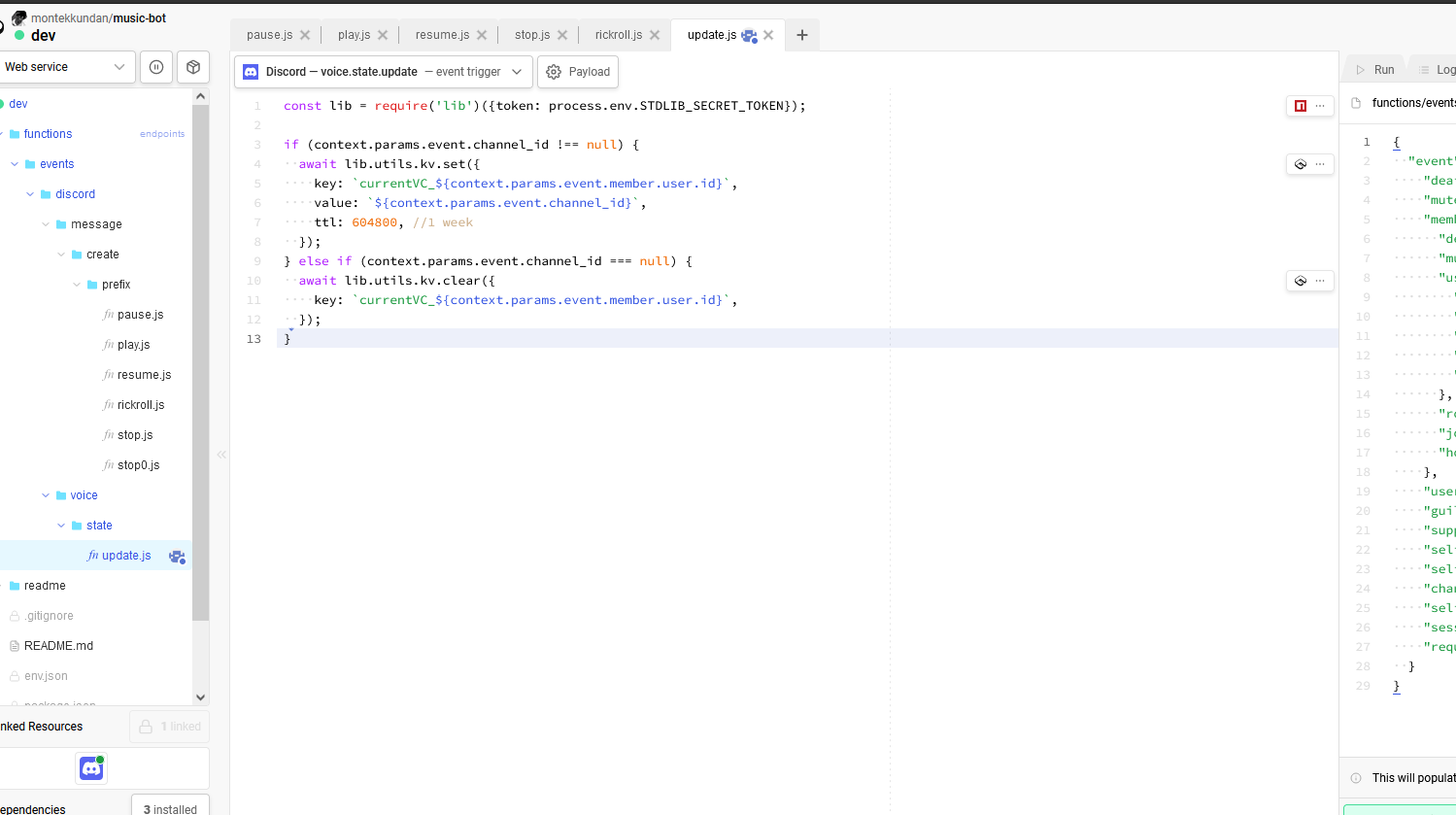Click the user avatar icon beside montekkundan
Viewport: 1456px width, 815px height.
18,17
